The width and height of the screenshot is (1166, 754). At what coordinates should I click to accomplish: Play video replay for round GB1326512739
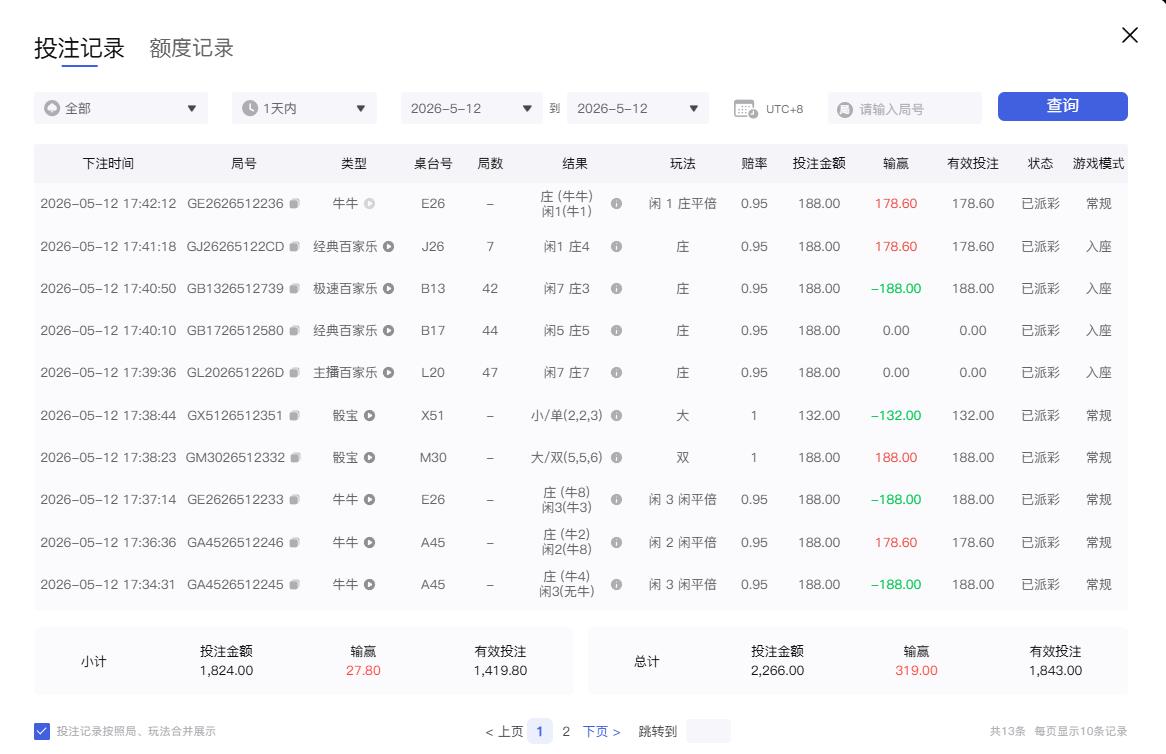[x=388, y=289]
